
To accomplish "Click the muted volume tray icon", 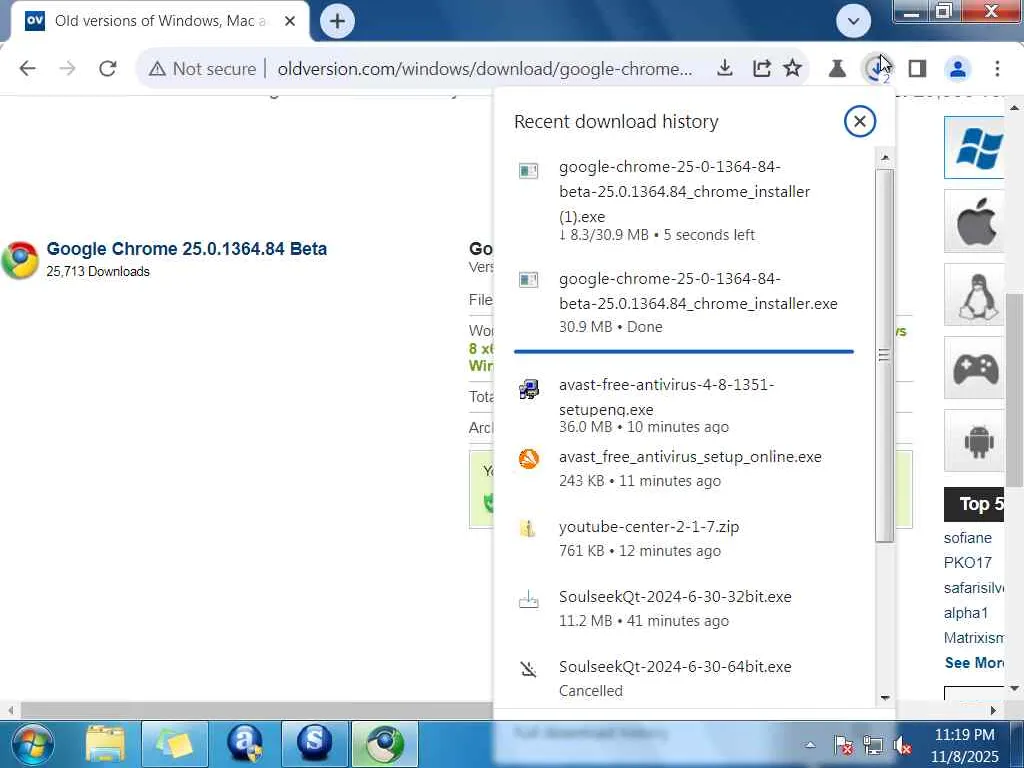I will pos(903,745).
